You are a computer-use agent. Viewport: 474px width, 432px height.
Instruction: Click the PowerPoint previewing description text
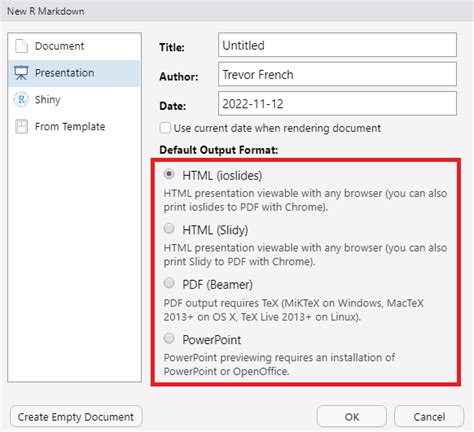(279, 364)
